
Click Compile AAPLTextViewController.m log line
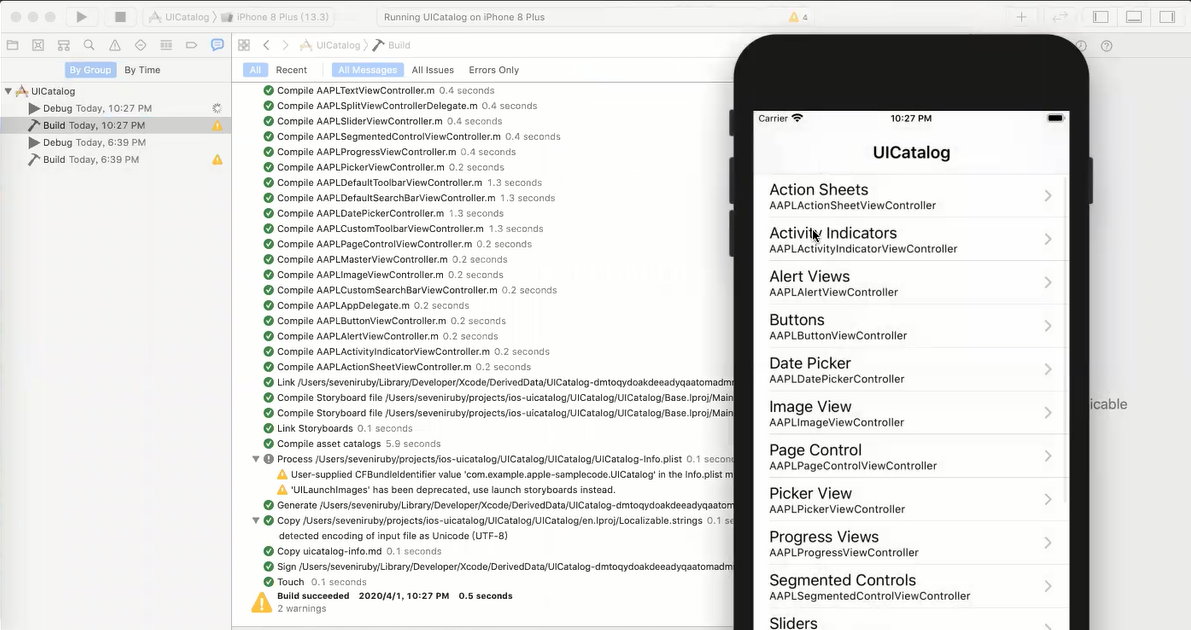coord(378,90)
